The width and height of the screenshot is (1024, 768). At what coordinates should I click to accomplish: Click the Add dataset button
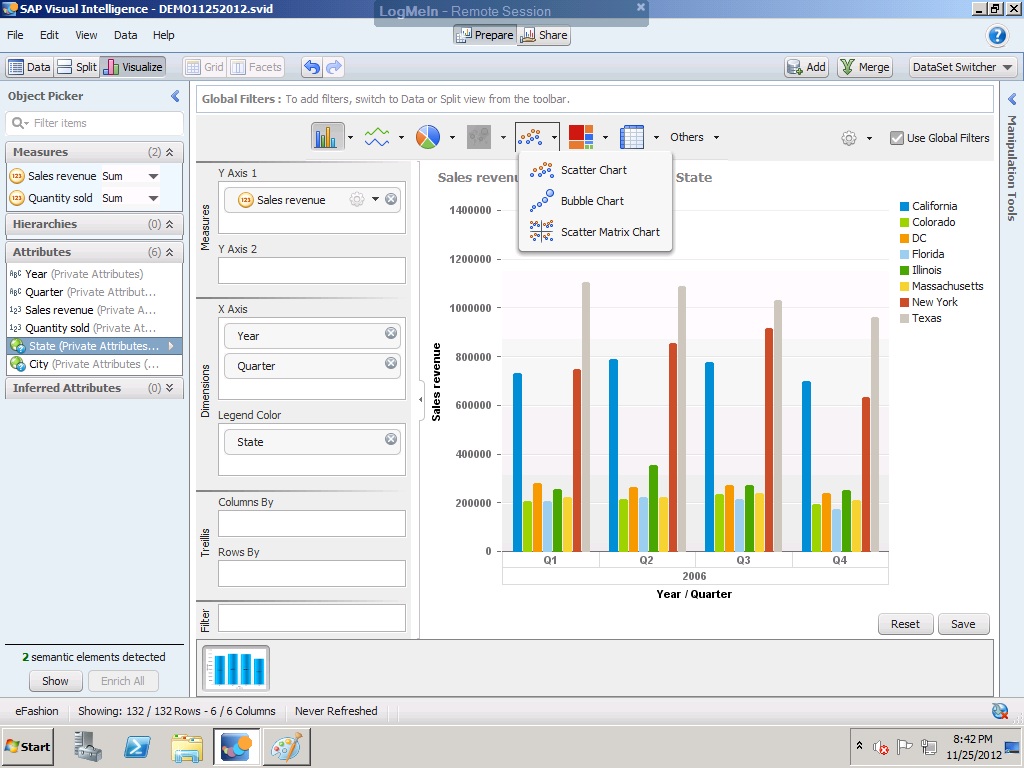coord(807,67)
